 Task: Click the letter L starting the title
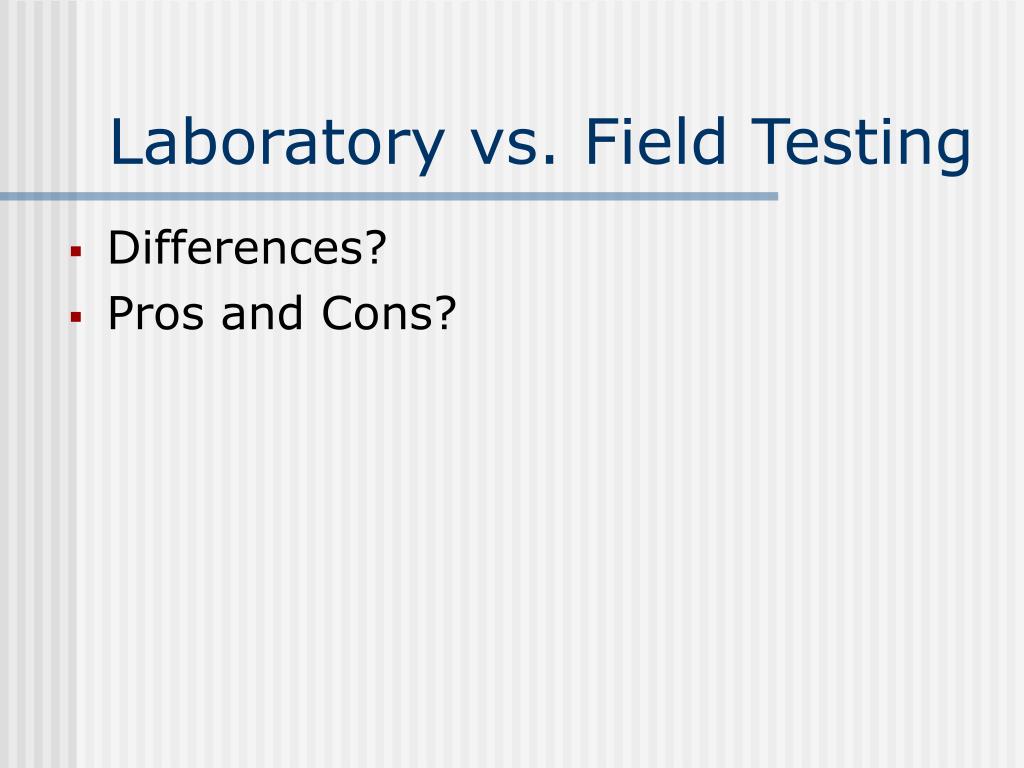[x=125, y=140]
